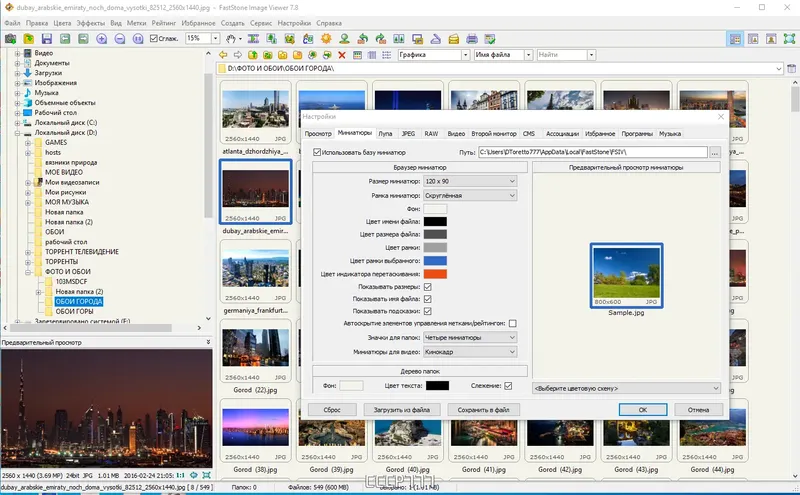Click the 'Сброс' button

(x=332, y=410)
